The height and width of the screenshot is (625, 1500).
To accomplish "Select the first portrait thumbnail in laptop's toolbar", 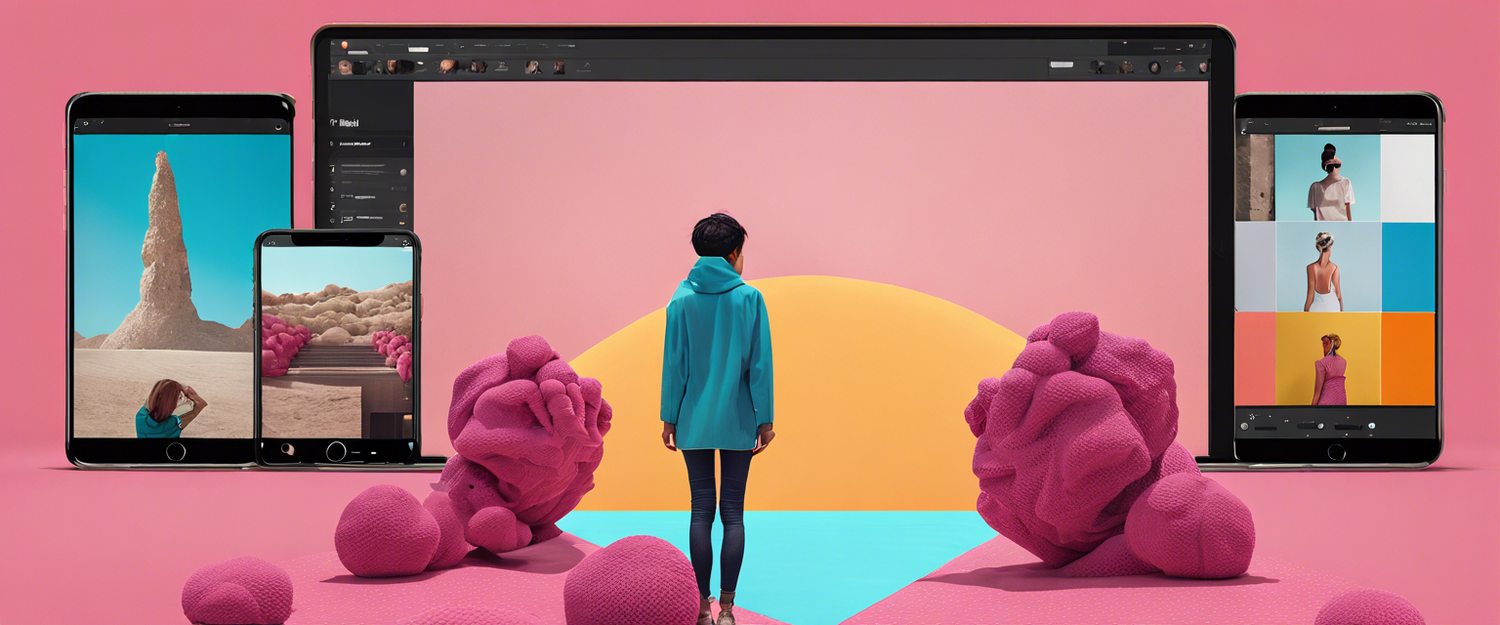I will pyautogui.click(x=347, y=67).
